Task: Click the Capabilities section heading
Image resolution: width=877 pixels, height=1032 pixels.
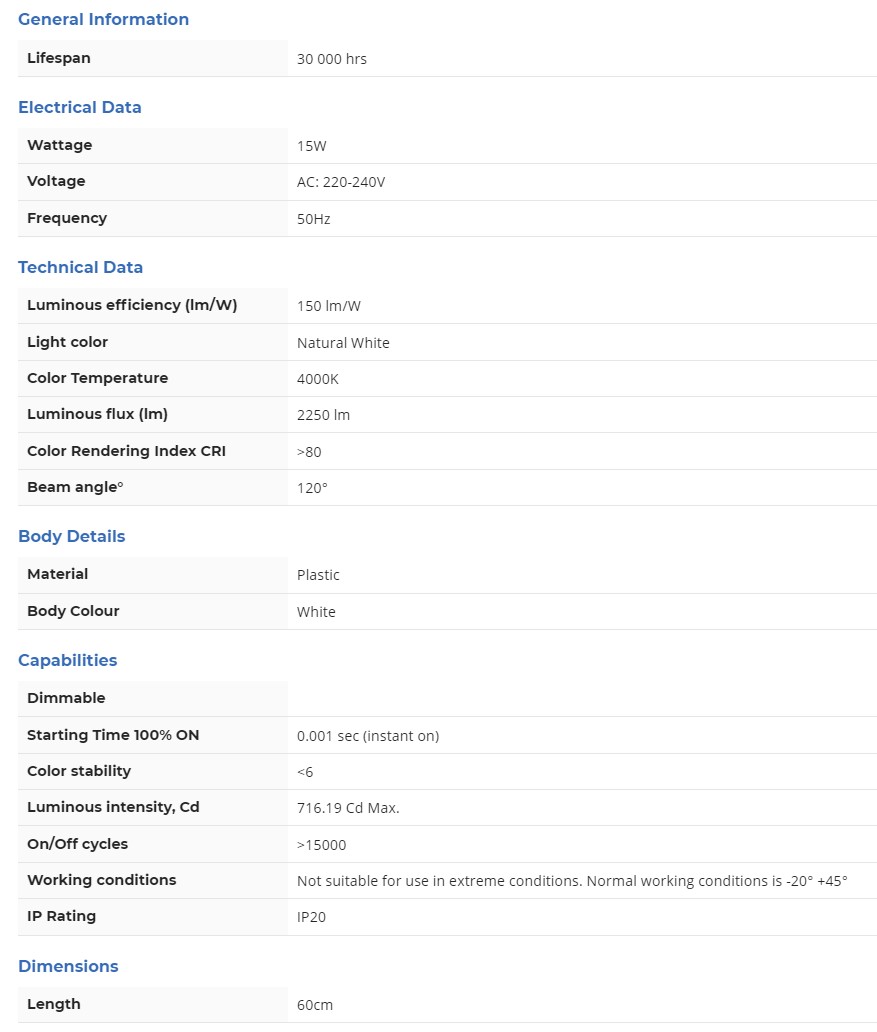Action: (x=67, y=660)
